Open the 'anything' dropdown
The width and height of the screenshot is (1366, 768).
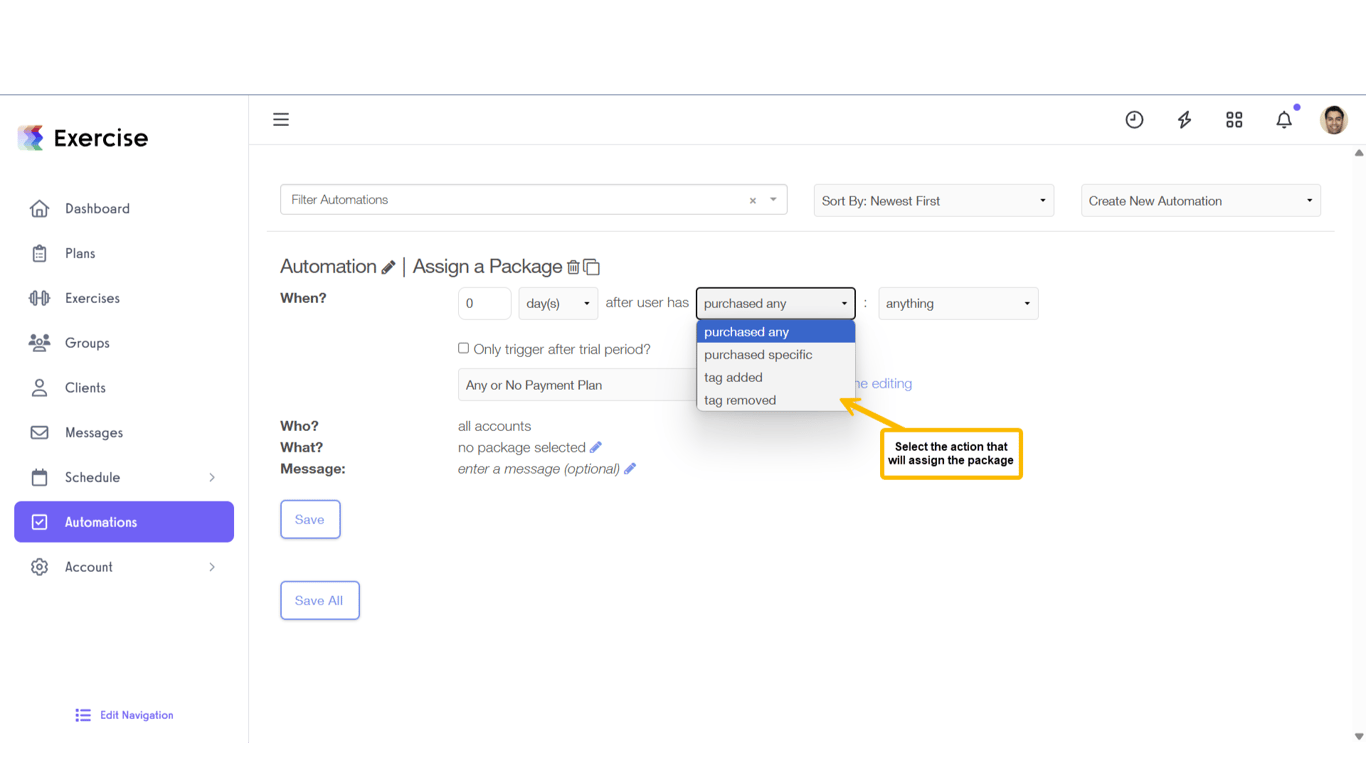pos(957,303)
